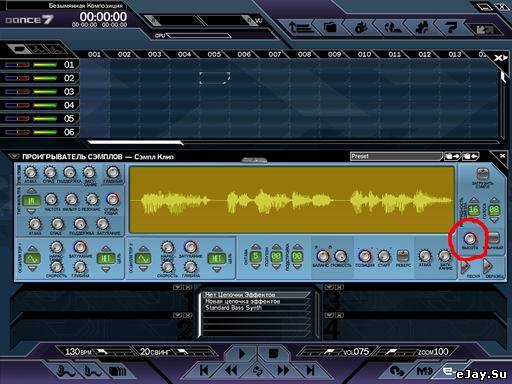Step oscillator 1 waveform down
Image resolution: width=512 pixels, height=384 pixels.
32,268
